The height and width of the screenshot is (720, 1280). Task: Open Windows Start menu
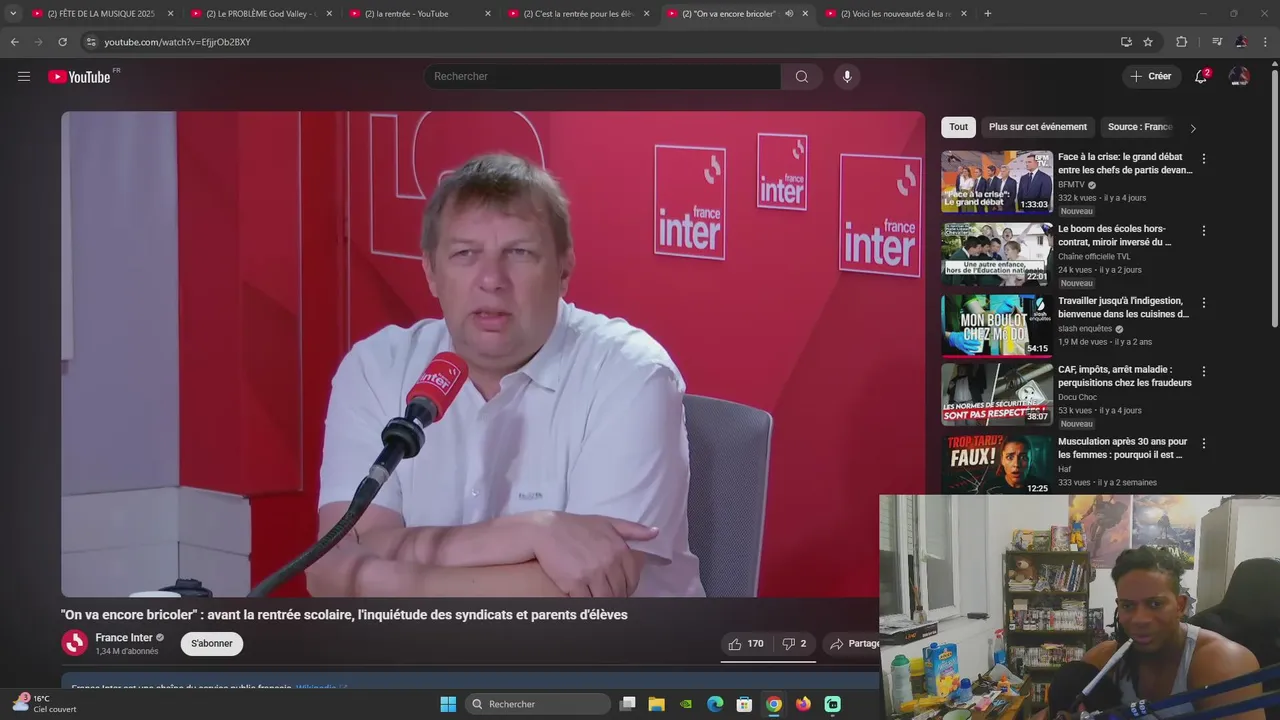tap(448, 704)
